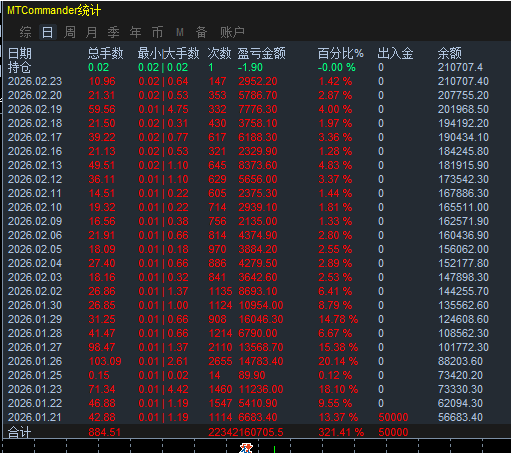511x453 pixels.
Task: Click the 次数 column header
Action: click(x=219, y=53)
